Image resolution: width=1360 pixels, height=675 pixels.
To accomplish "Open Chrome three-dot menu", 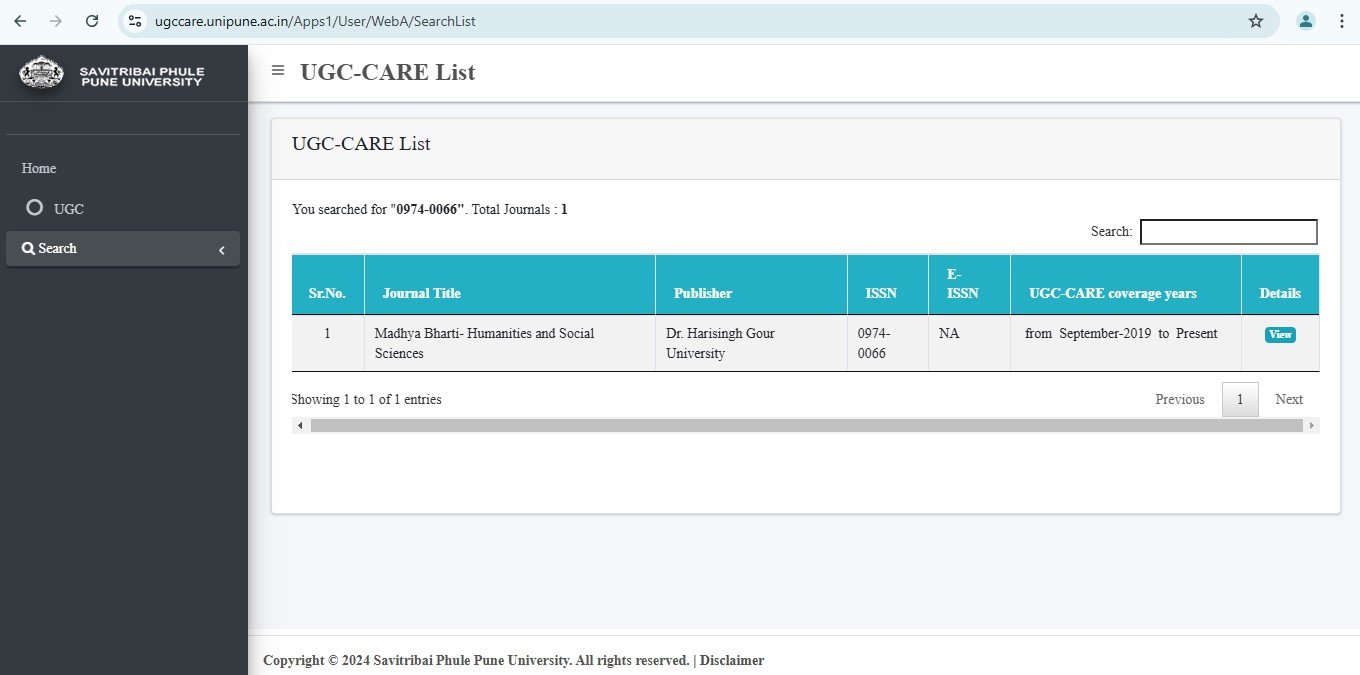I will 1341,21.
